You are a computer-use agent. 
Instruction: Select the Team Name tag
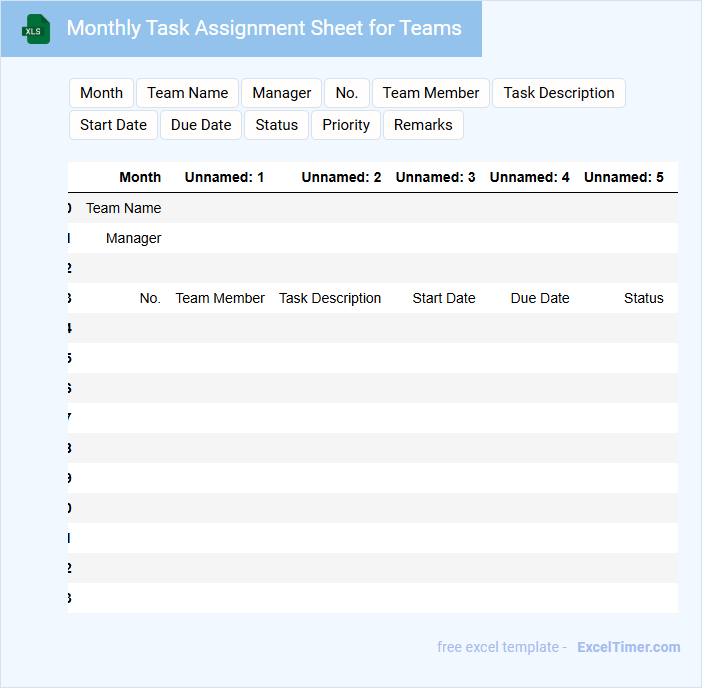point(187,93)
